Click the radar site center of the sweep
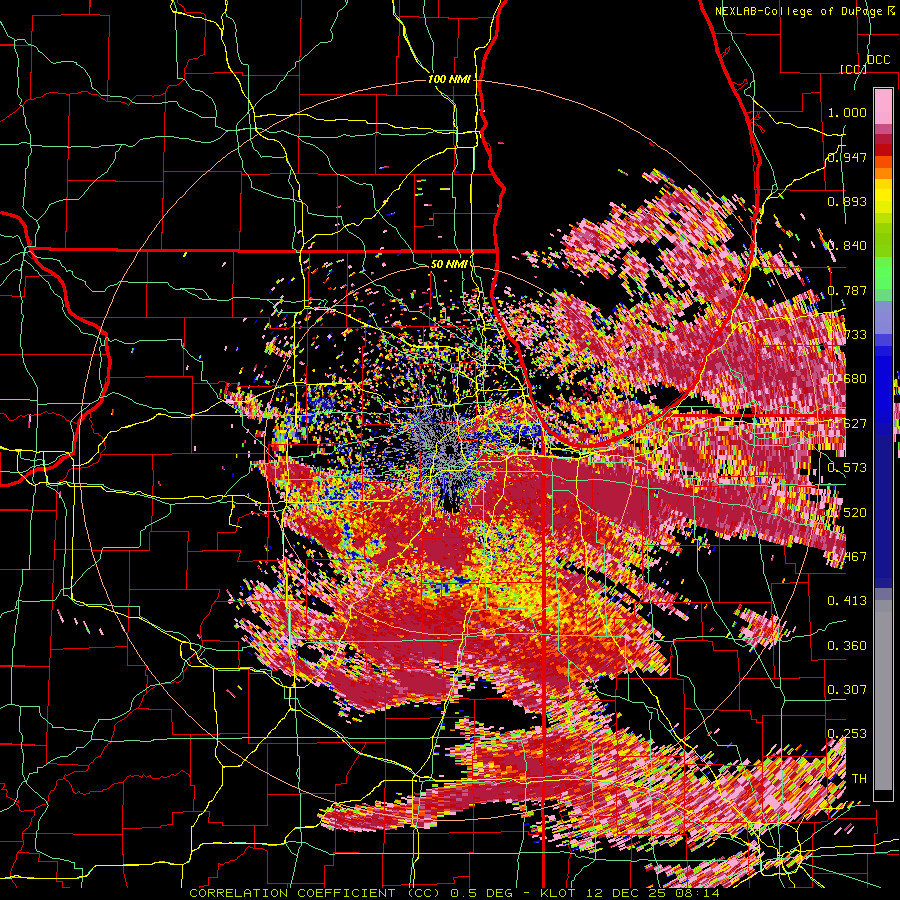 pyautogui.click(x=449, y=449)
